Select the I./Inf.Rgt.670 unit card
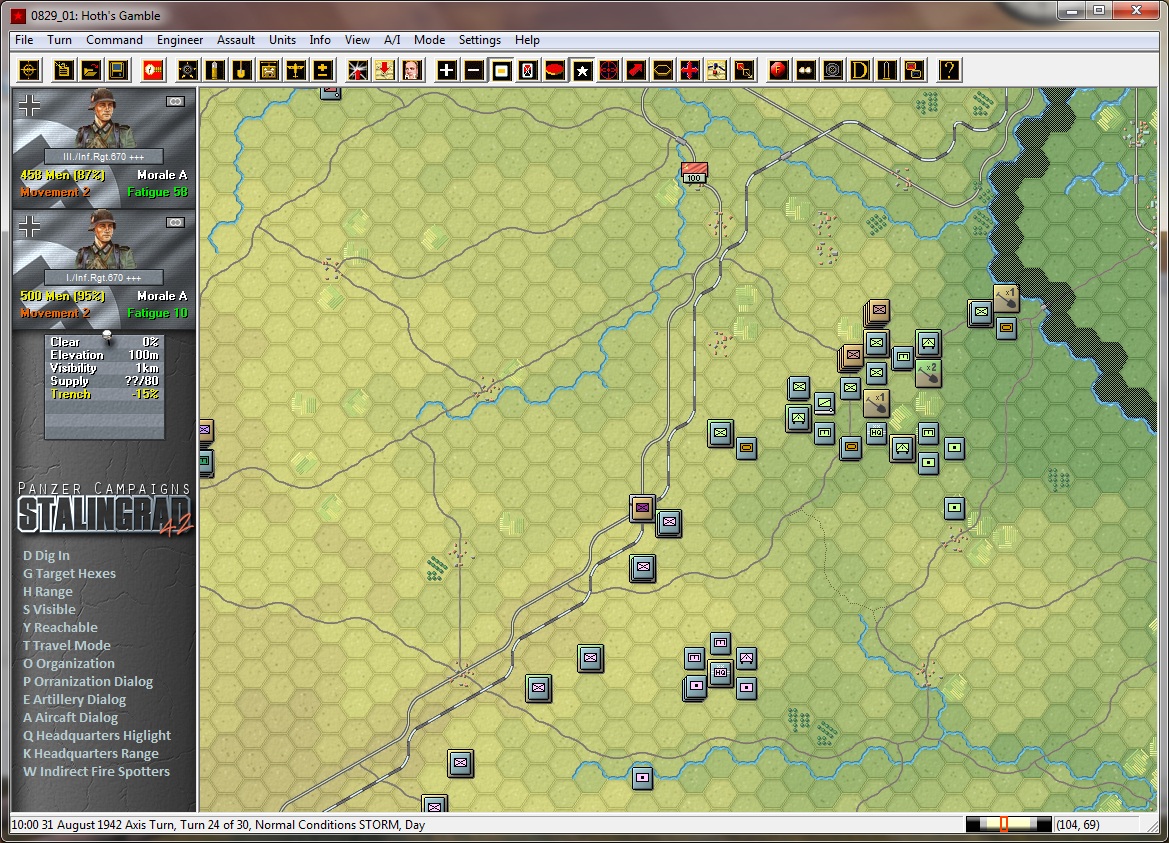 [x=104, y=269]
